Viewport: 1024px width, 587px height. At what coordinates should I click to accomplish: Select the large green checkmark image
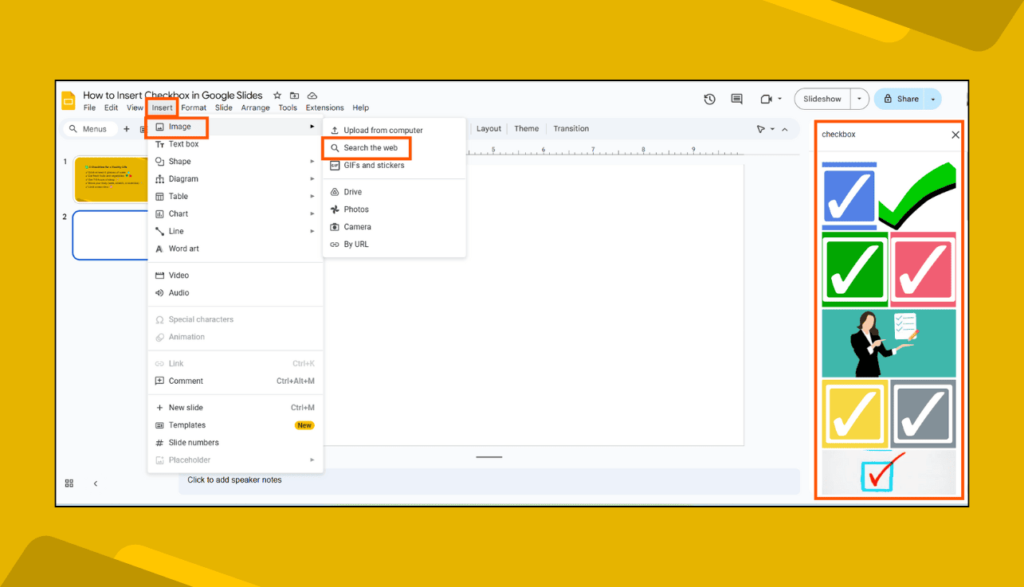[x=917, y=196]
